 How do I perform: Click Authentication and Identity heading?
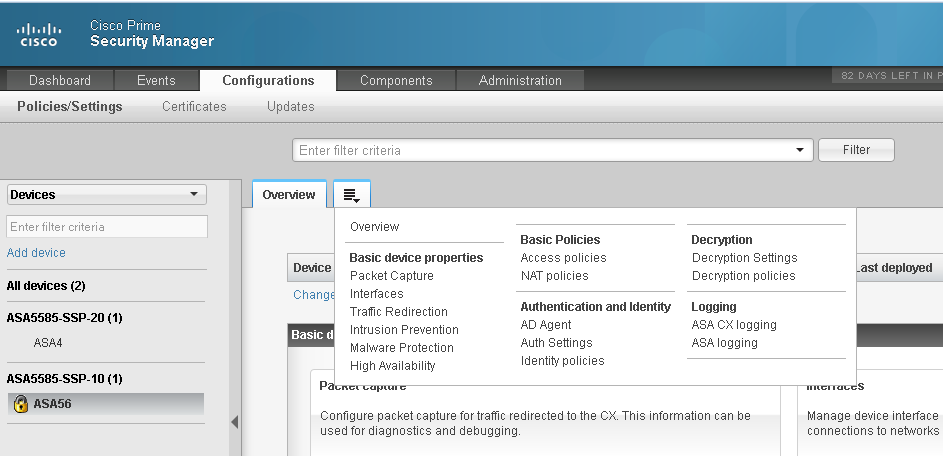pos(595,307)
